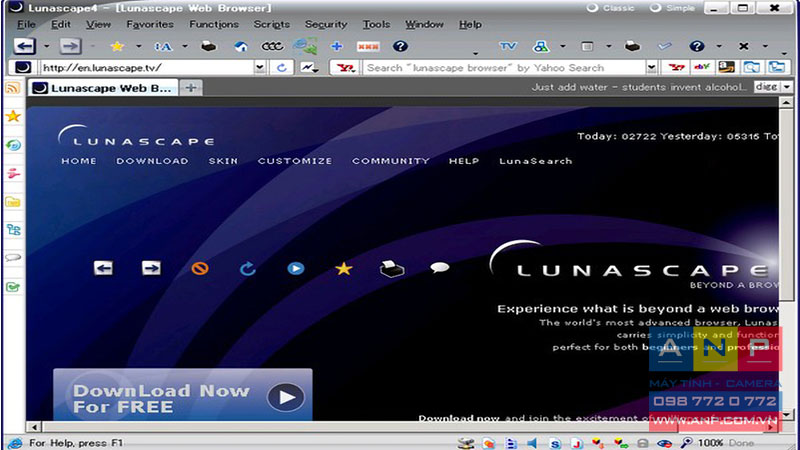Screen dimensions: 800x450
Task: Click the network tree icon beside TV
Action: pyautogui.click(x=541, y=46)
